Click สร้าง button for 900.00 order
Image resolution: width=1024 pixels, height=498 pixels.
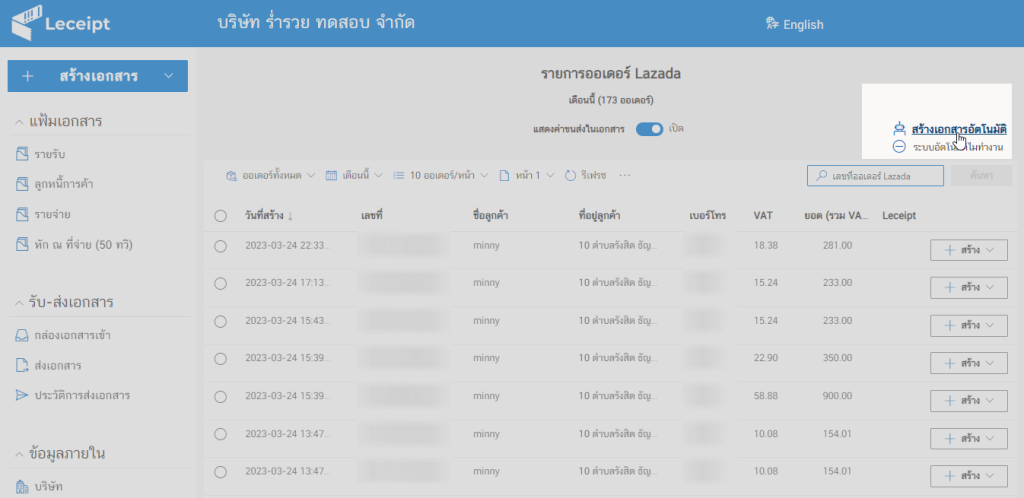click(968, 401)
